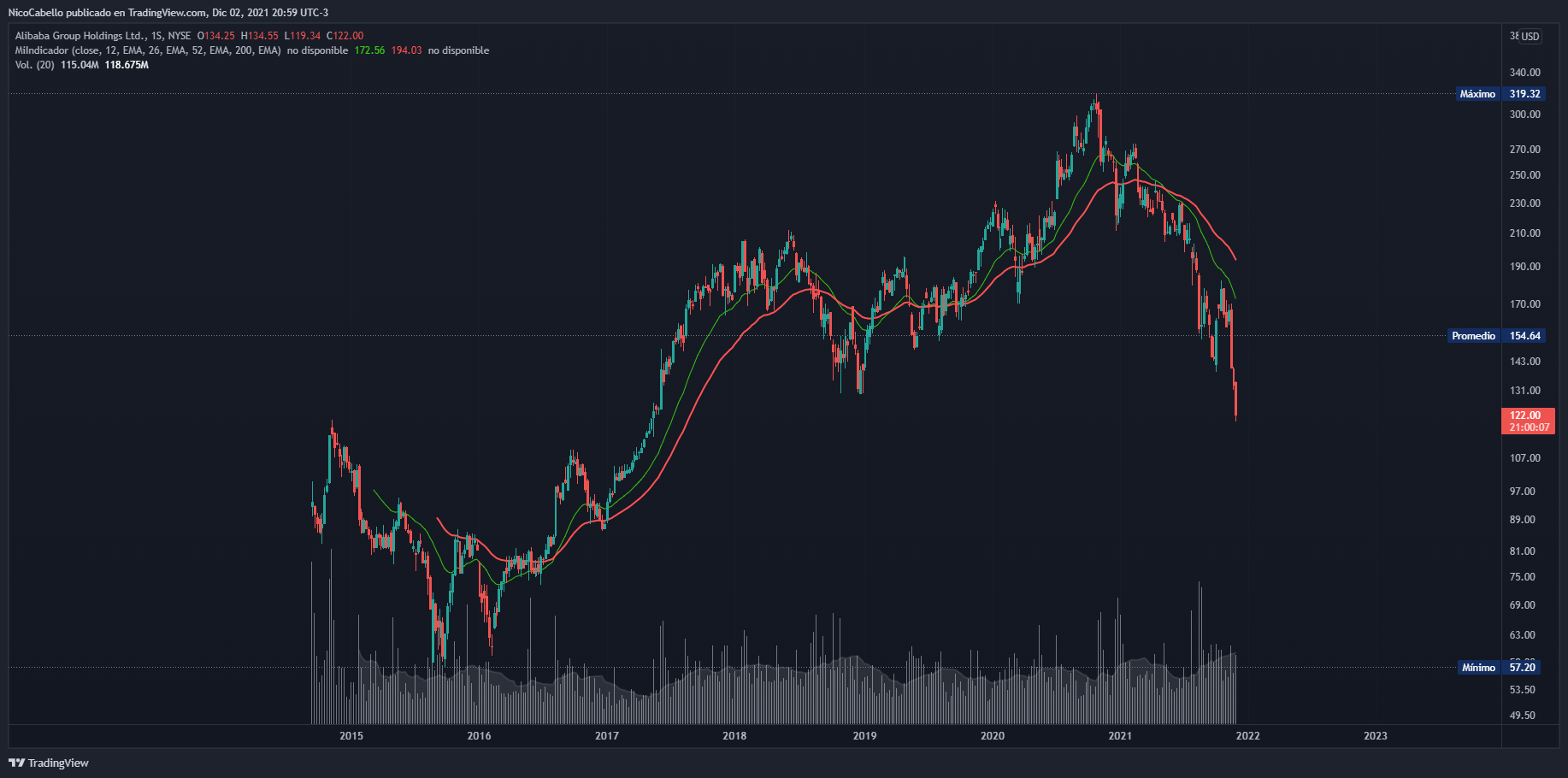Click the 2017 label on time axis

pyautogui.click(x=607, y=736)
